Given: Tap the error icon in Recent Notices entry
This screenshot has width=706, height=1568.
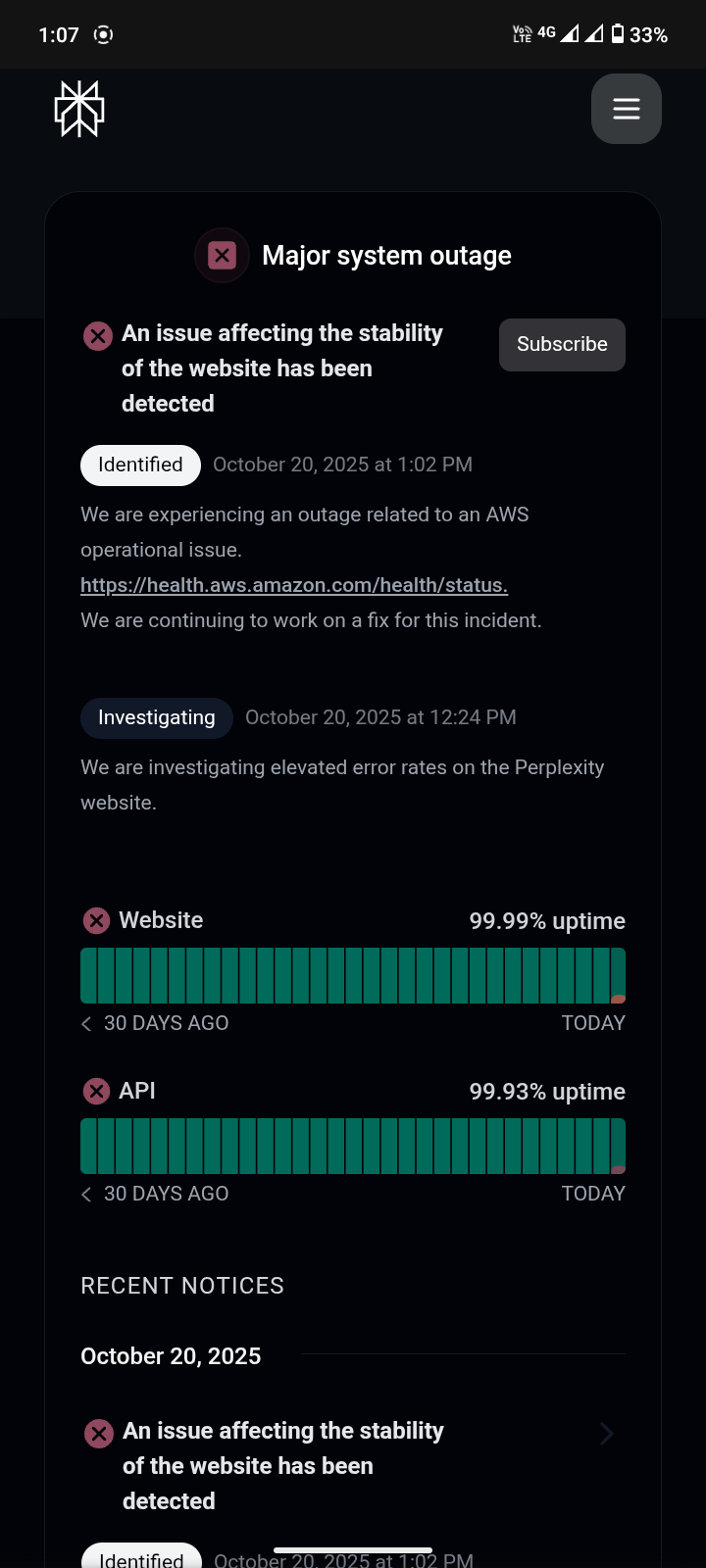Looking at the screenshot, I should (98, 1434).
